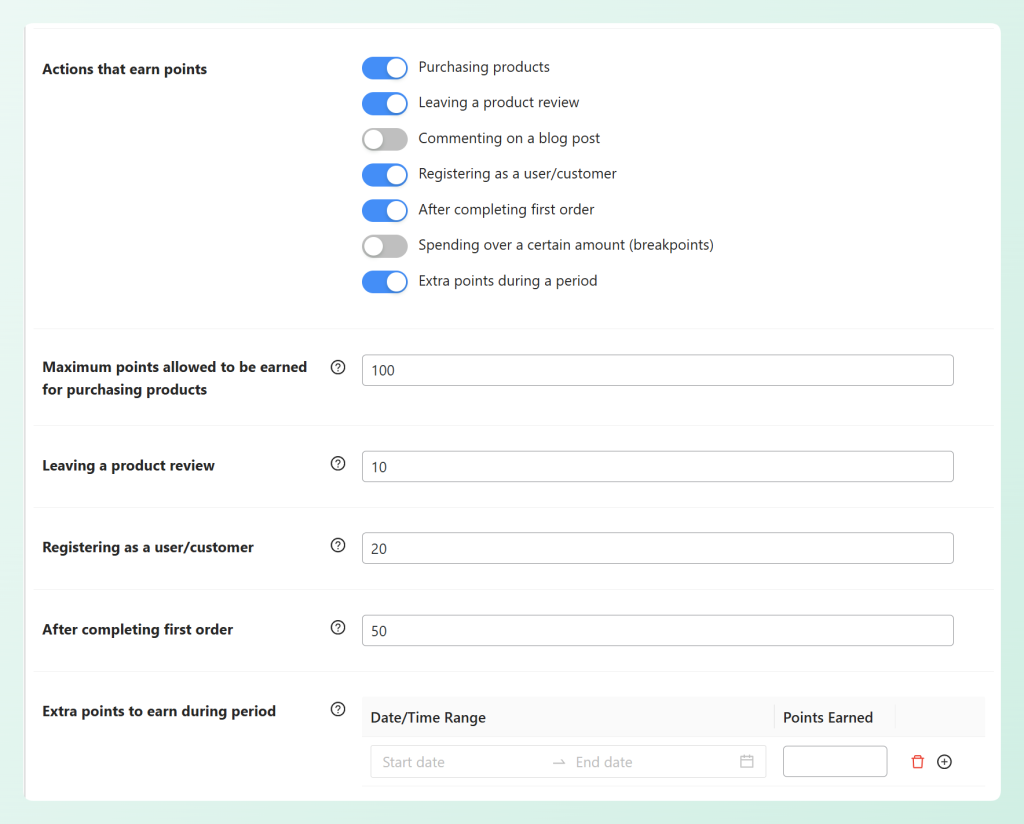Disable Registering as a user/customer action

(x=384, y=175)
